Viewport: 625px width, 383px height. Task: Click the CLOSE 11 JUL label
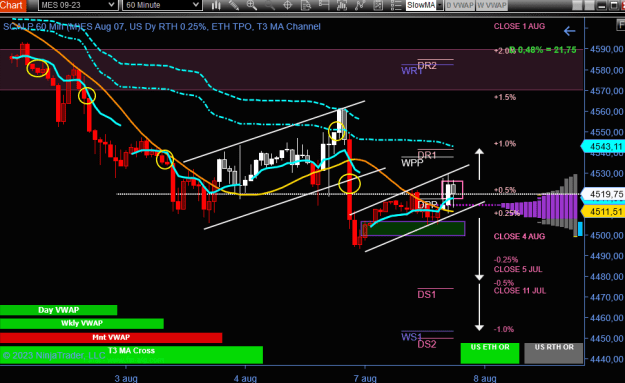click(520, 291)
